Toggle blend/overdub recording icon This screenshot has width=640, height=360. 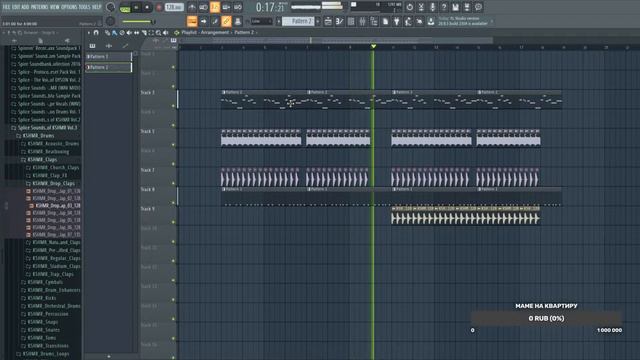tap(226, 7)
